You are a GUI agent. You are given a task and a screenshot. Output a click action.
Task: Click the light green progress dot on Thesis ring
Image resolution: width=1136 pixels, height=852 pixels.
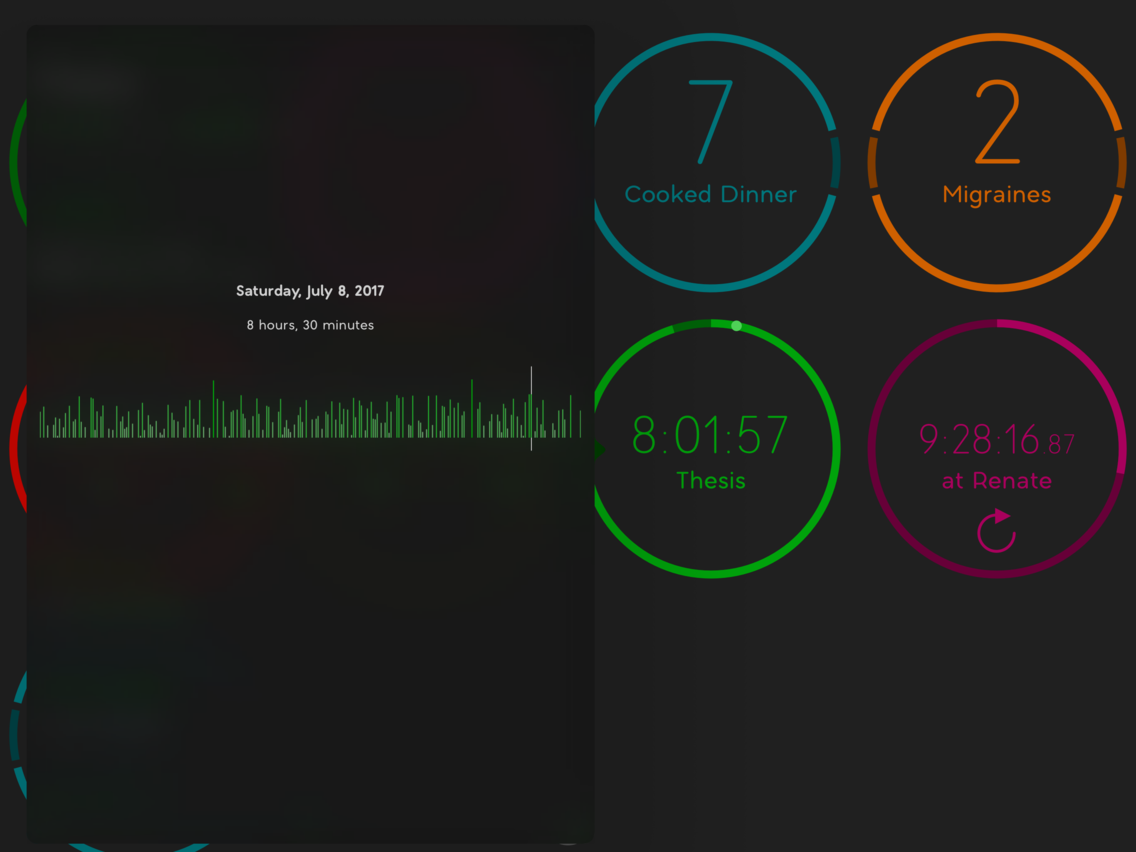pyautogui.click(x=736, y=326)
